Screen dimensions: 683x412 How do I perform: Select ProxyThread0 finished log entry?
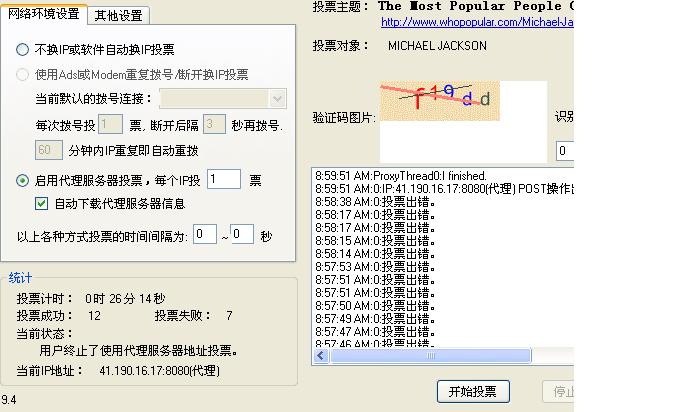(400, 175)
